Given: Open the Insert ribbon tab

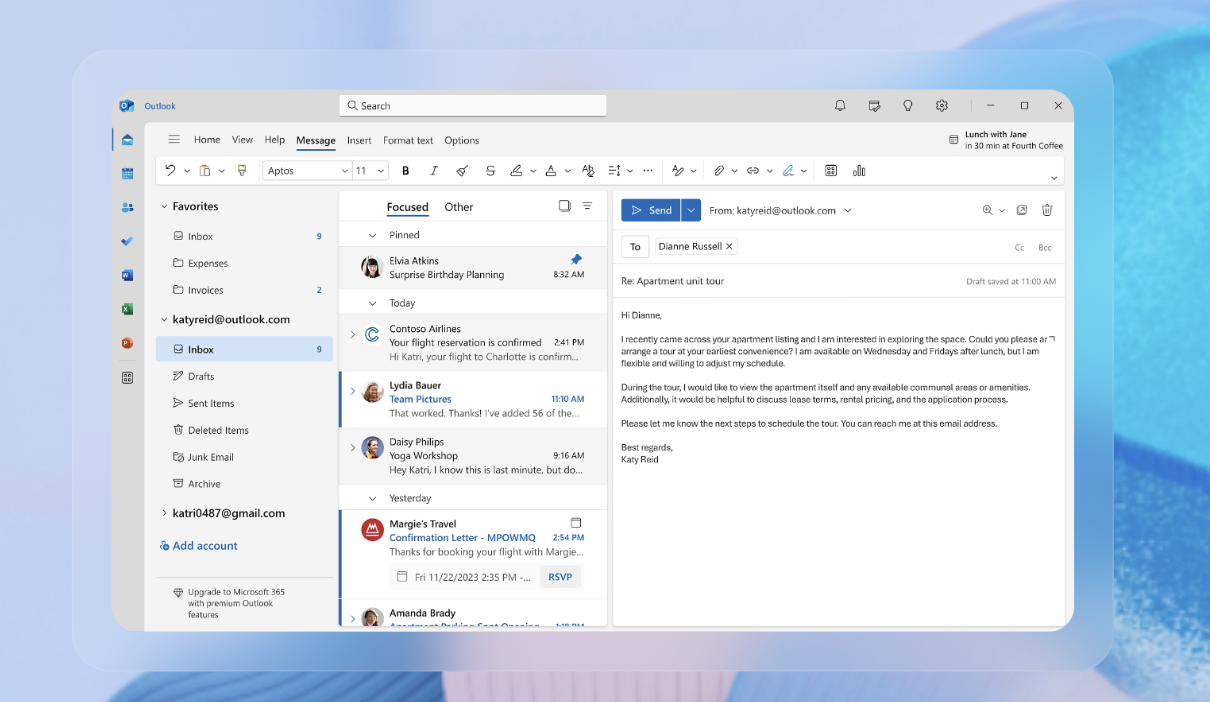Looking at the screenshot, I should click(359, 141).
